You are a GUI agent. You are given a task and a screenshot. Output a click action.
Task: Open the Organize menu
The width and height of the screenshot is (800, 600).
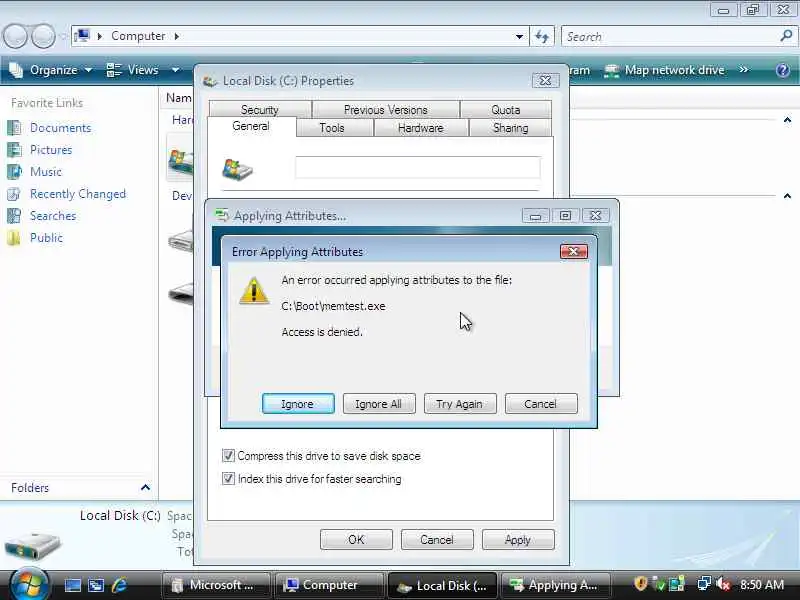[51, 70]
